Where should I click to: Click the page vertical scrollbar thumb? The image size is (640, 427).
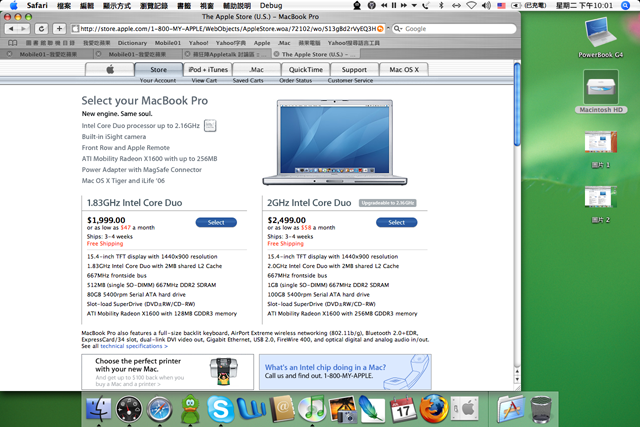[517, 104]
